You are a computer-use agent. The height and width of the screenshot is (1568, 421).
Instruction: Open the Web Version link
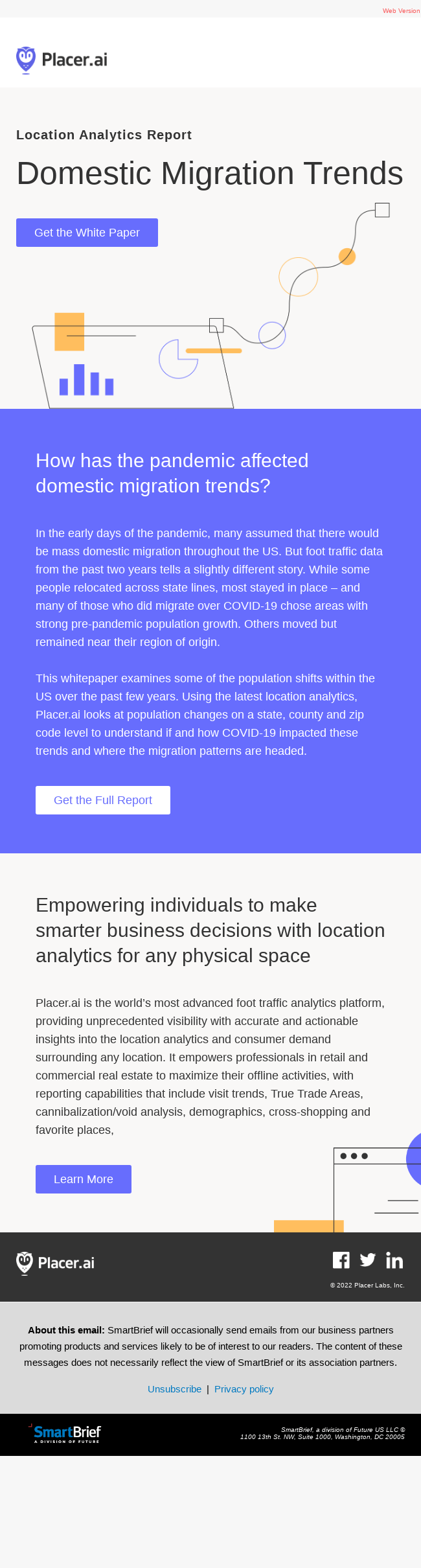tap(401, 11)
